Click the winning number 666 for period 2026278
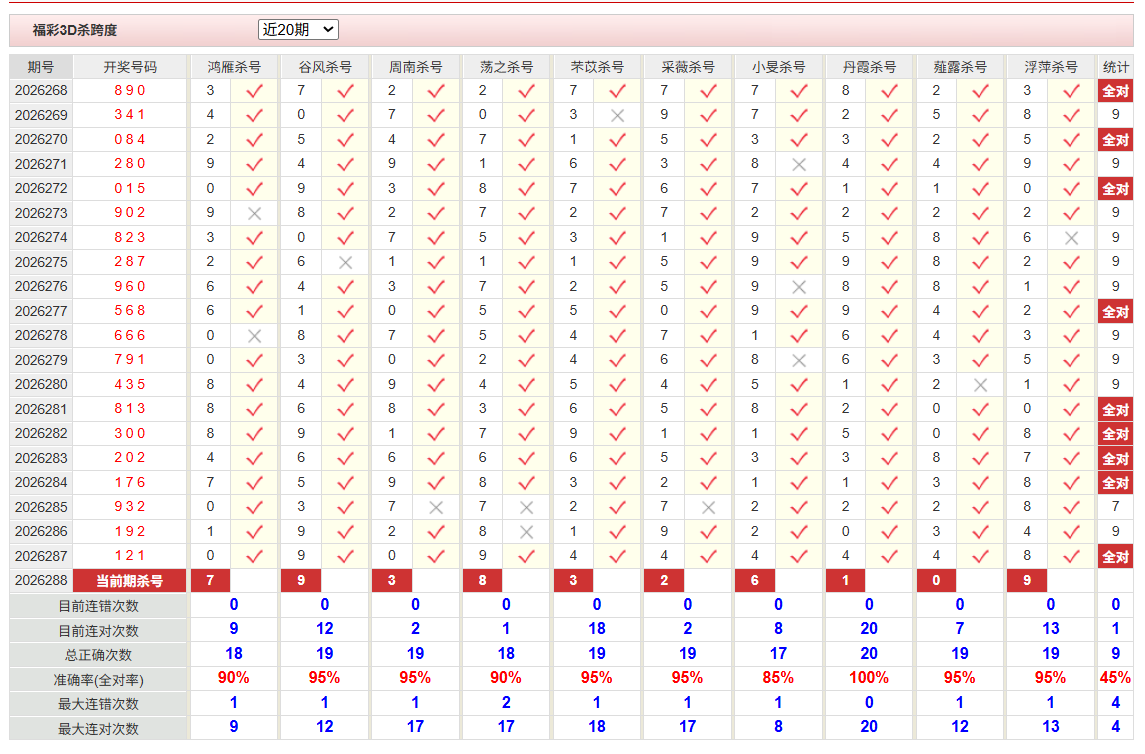Viewport: 1145px width, 754px height. [130, 336]
